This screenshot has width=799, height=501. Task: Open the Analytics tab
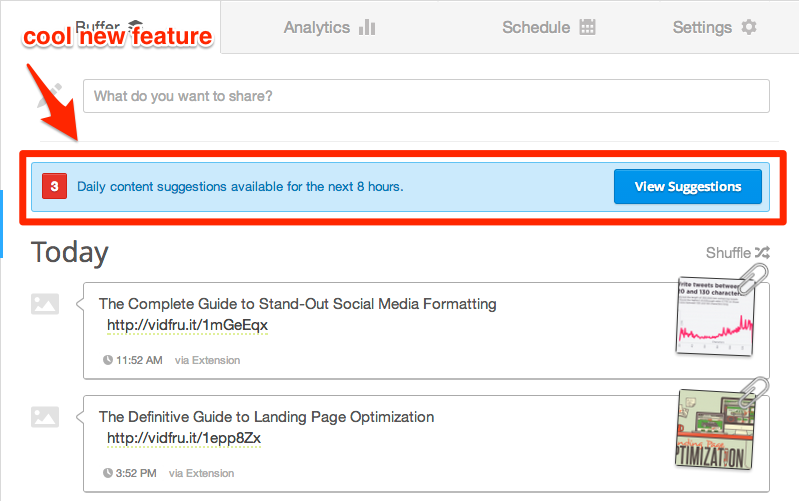[330, 27]
